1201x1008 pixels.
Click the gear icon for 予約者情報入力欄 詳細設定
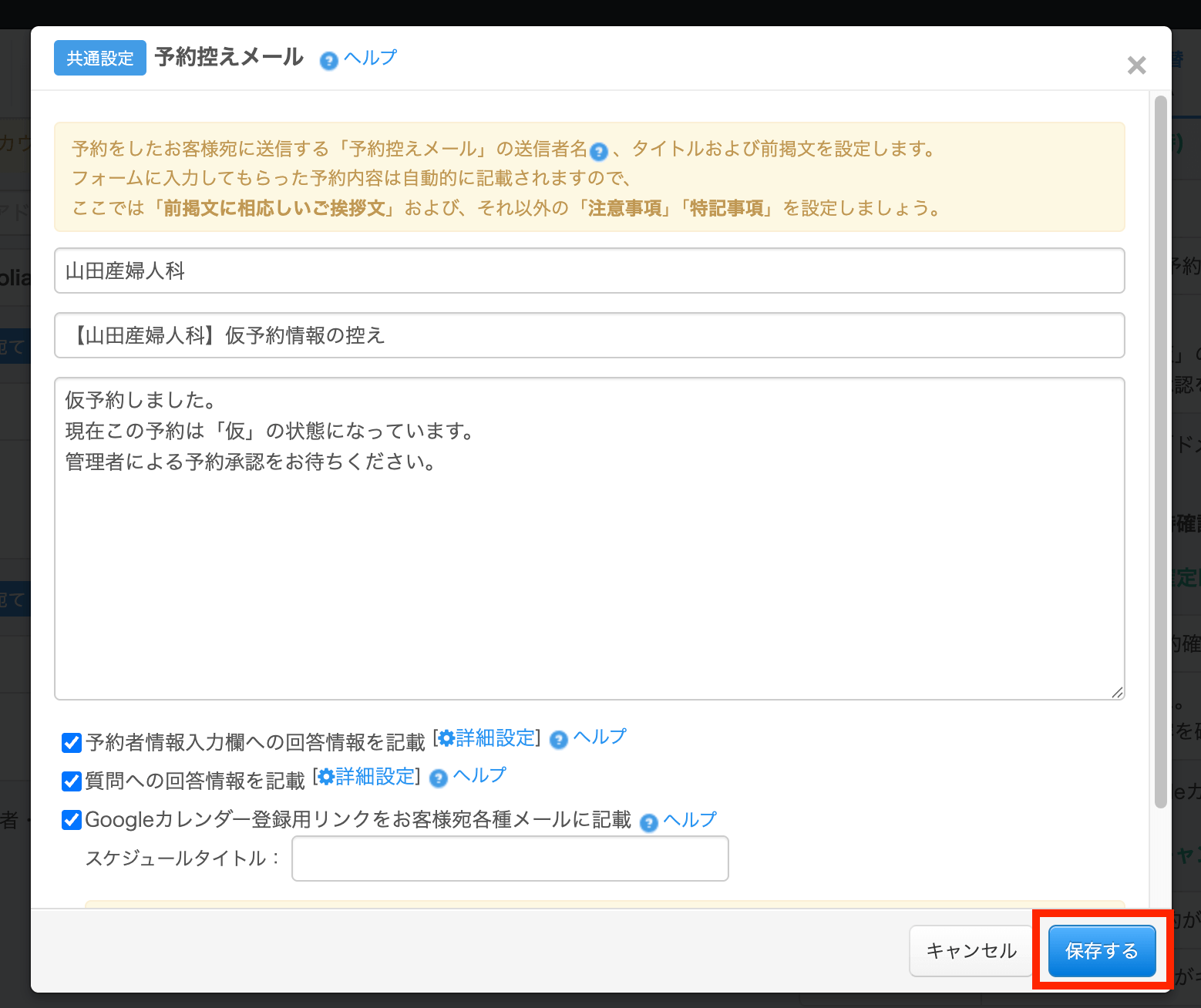tap(446, 738)
